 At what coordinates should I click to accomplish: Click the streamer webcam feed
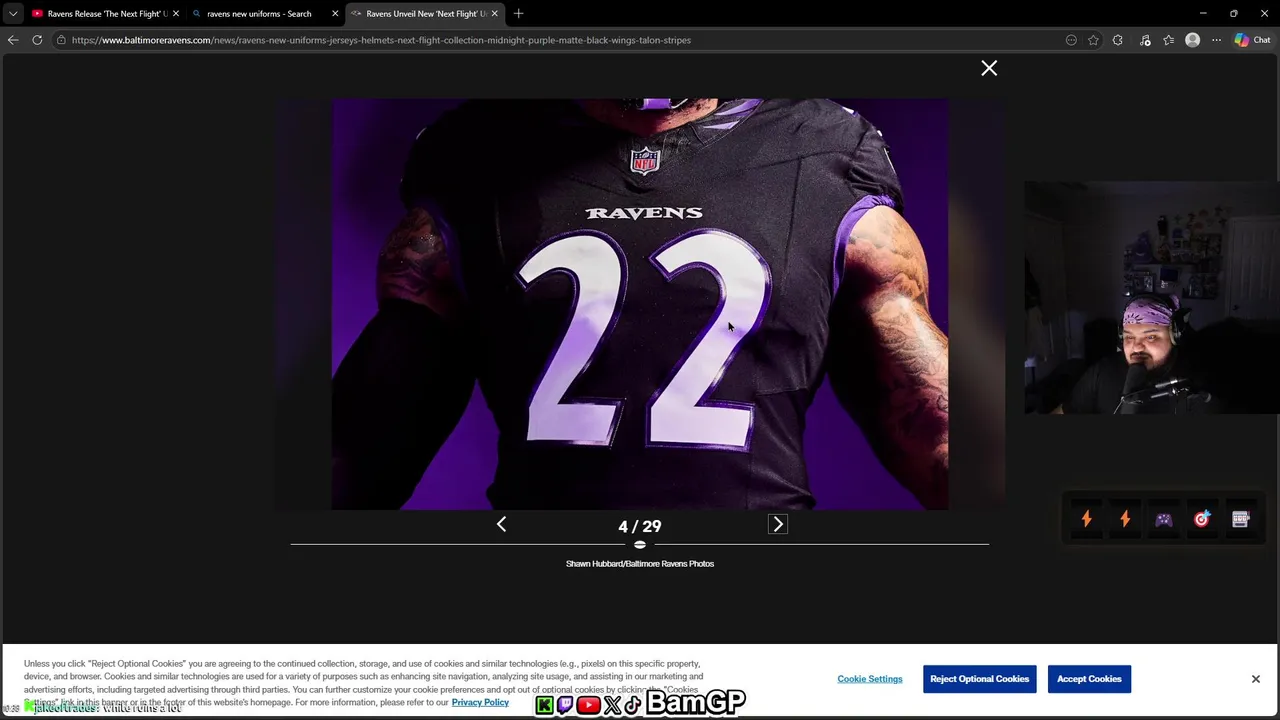pos(1151,297)
